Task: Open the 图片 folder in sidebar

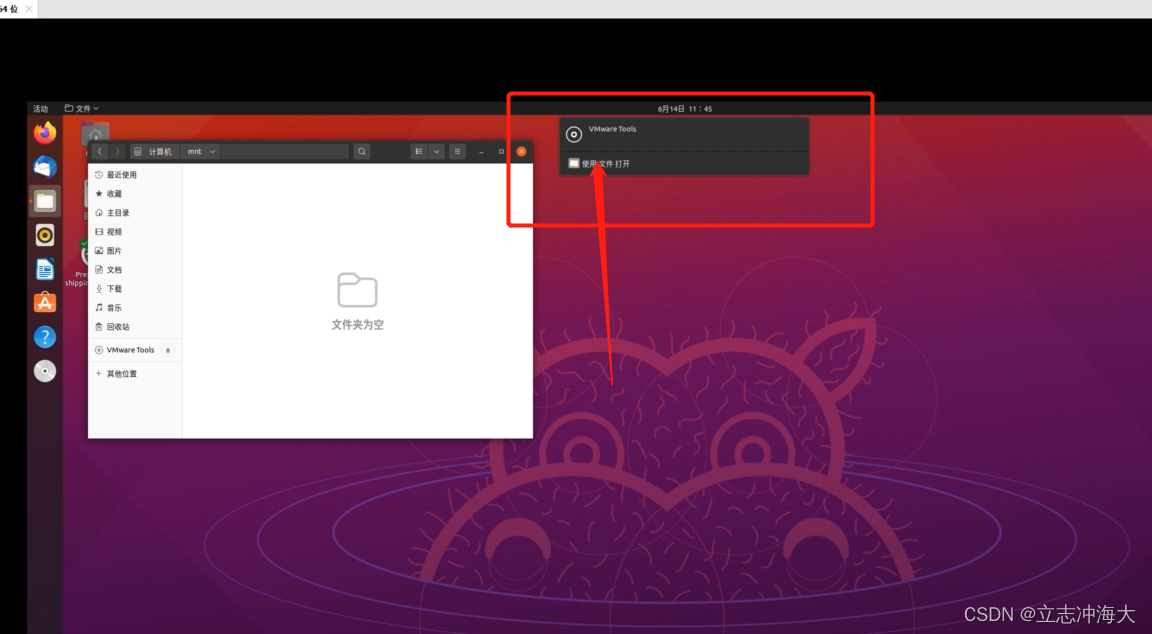Action: pos(135,251)
